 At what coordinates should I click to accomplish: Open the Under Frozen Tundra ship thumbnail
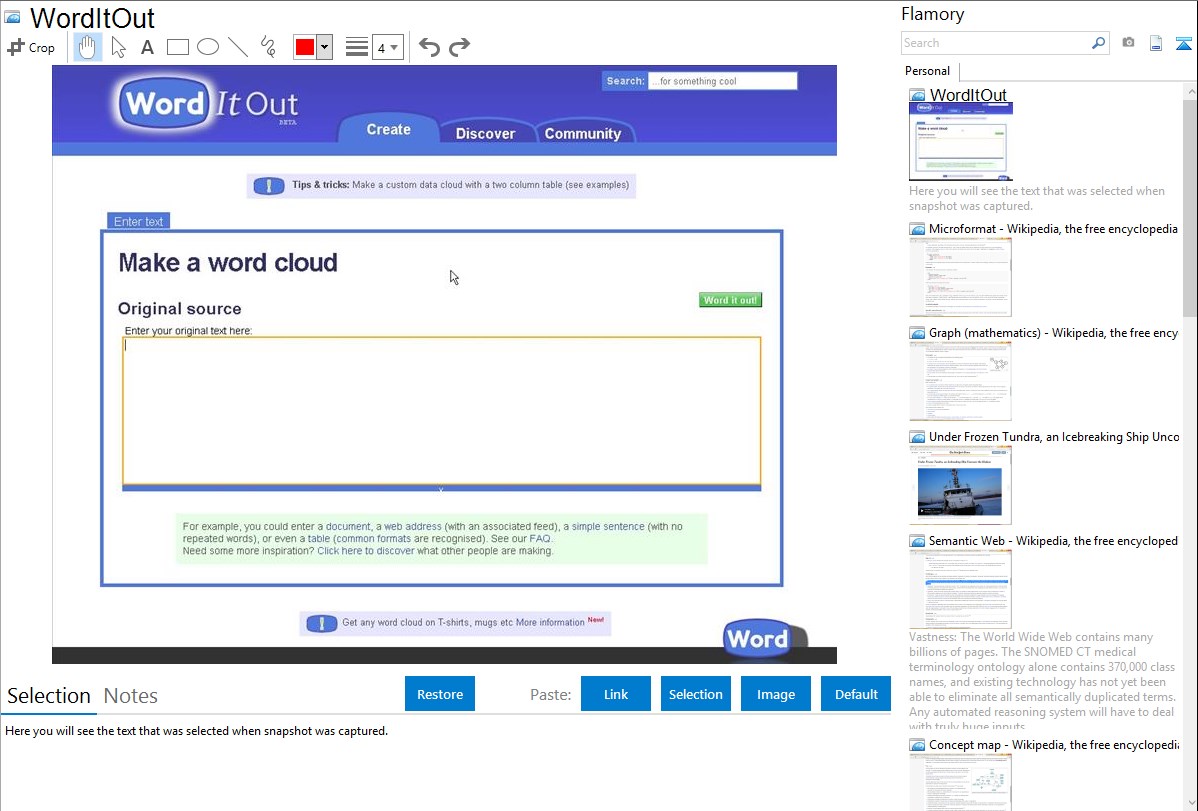click(960, 485)
